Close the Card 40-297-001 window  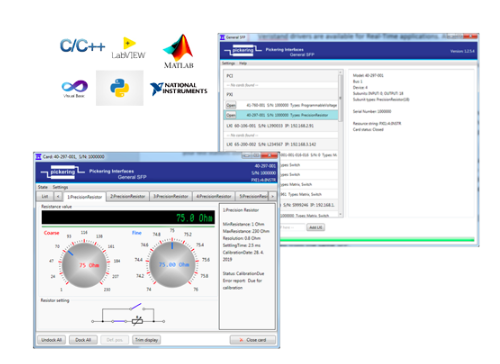pos(269,155)
